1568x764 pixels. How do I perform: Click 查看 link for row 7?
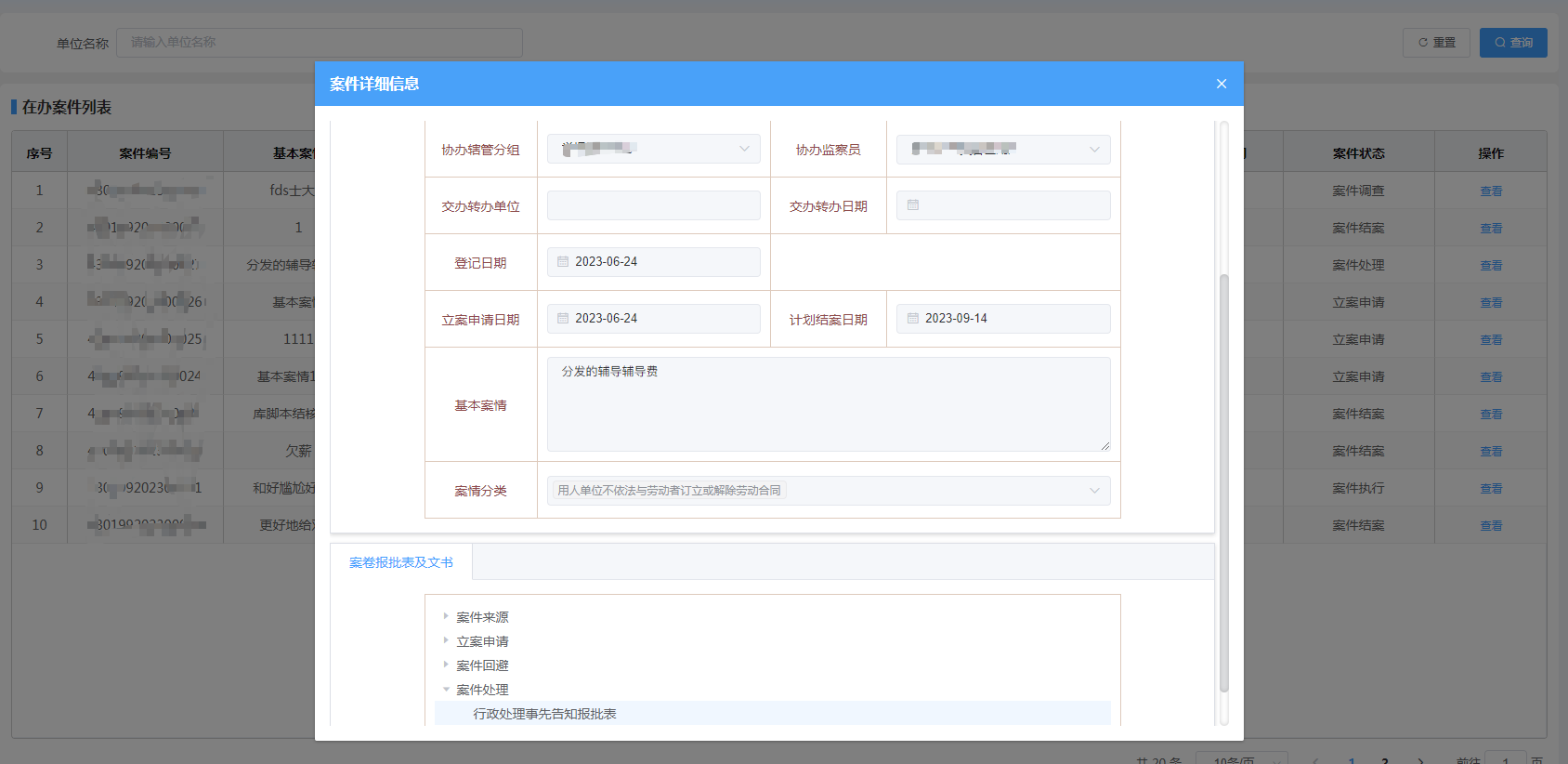(1491, 414)
